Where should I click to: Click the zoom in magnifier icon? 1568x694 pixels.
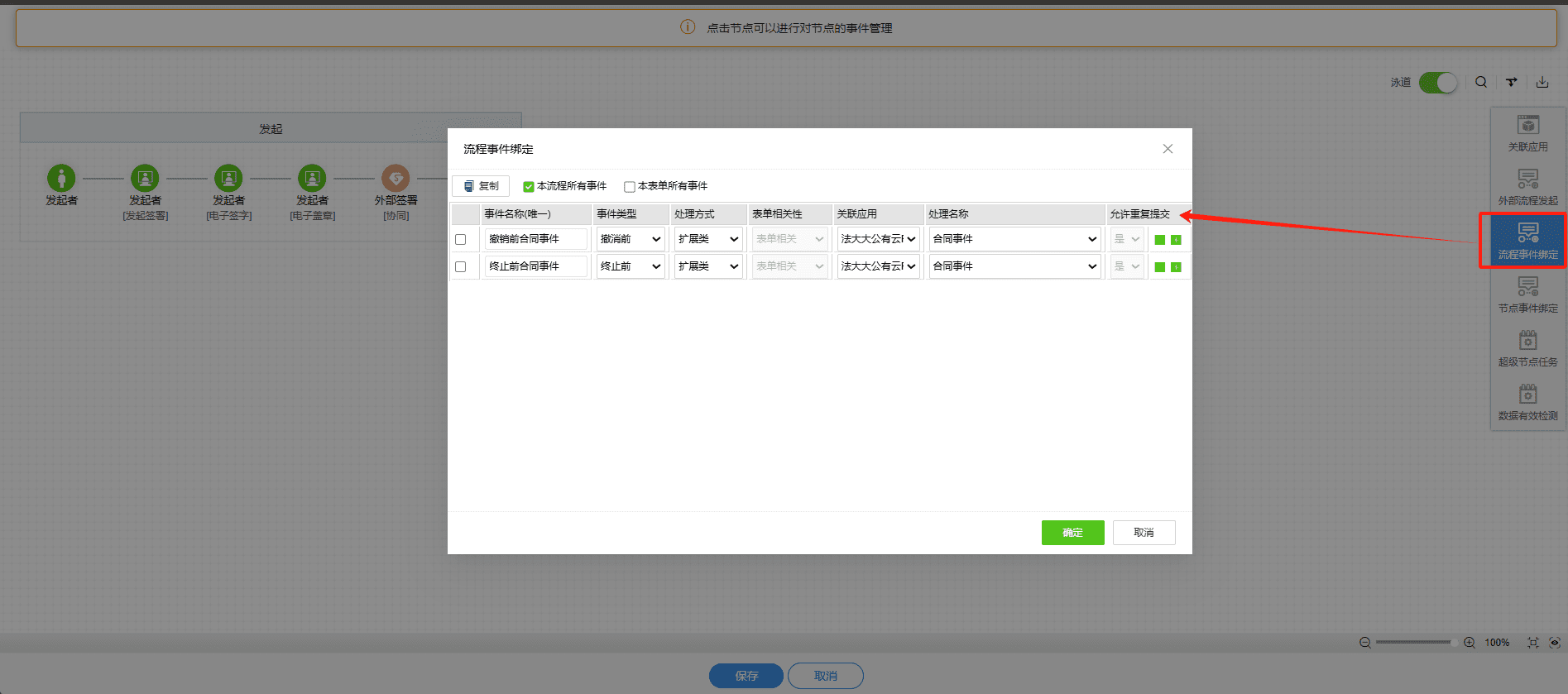click(x=1470, y=643)
